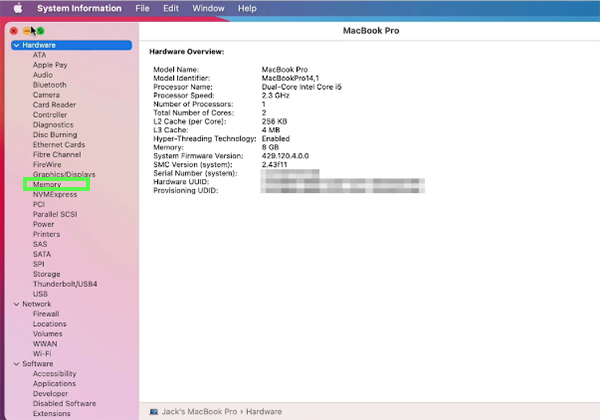The image size is (600, 420).
Task: Select the Software category label
Action: click(38, 364)
